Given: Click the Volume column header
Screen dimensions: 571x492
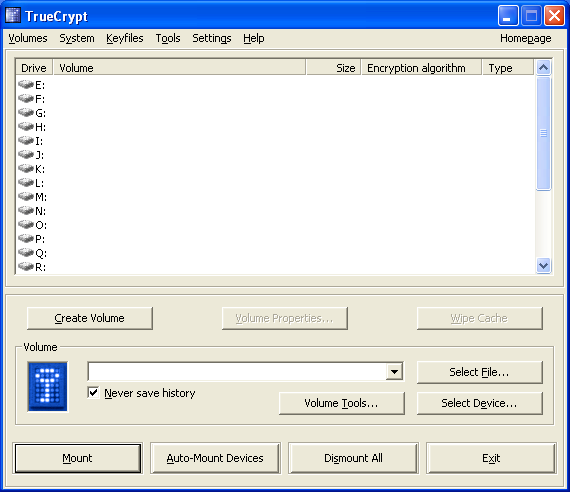Looking at the screenshot, I should click(180, 68).
